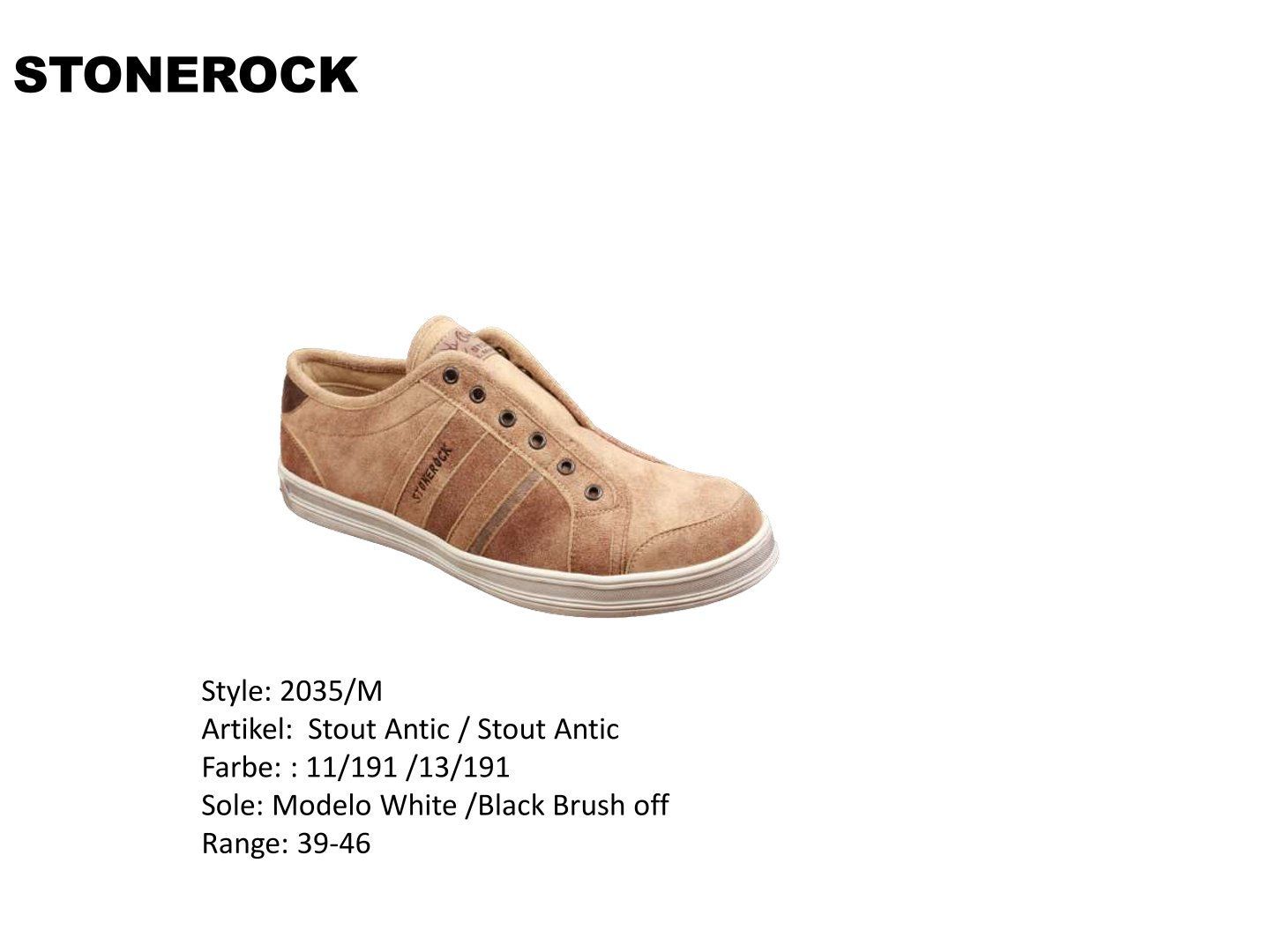Click the Range: 39-46 text line
The image size is (1270, 952).
[x=287, y=843]
